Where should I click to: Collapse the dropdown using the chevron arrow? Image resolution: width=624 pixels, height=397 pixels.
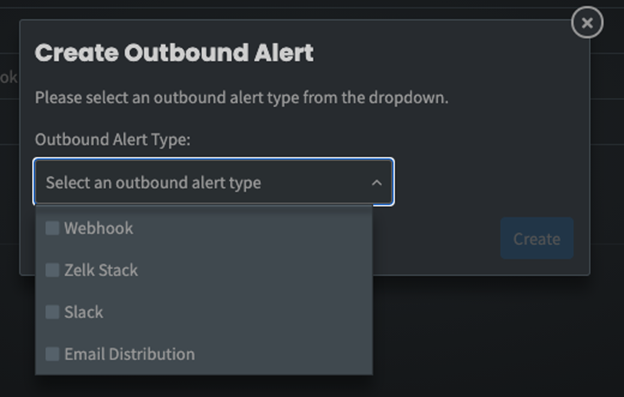(x=376, y=183)
